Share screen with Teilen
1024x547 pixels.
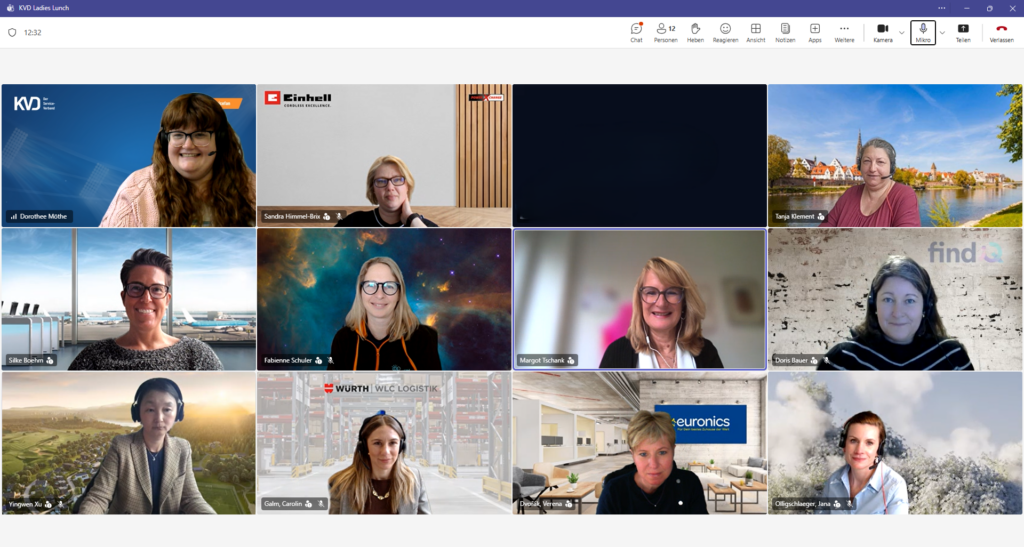pos(963,32)
